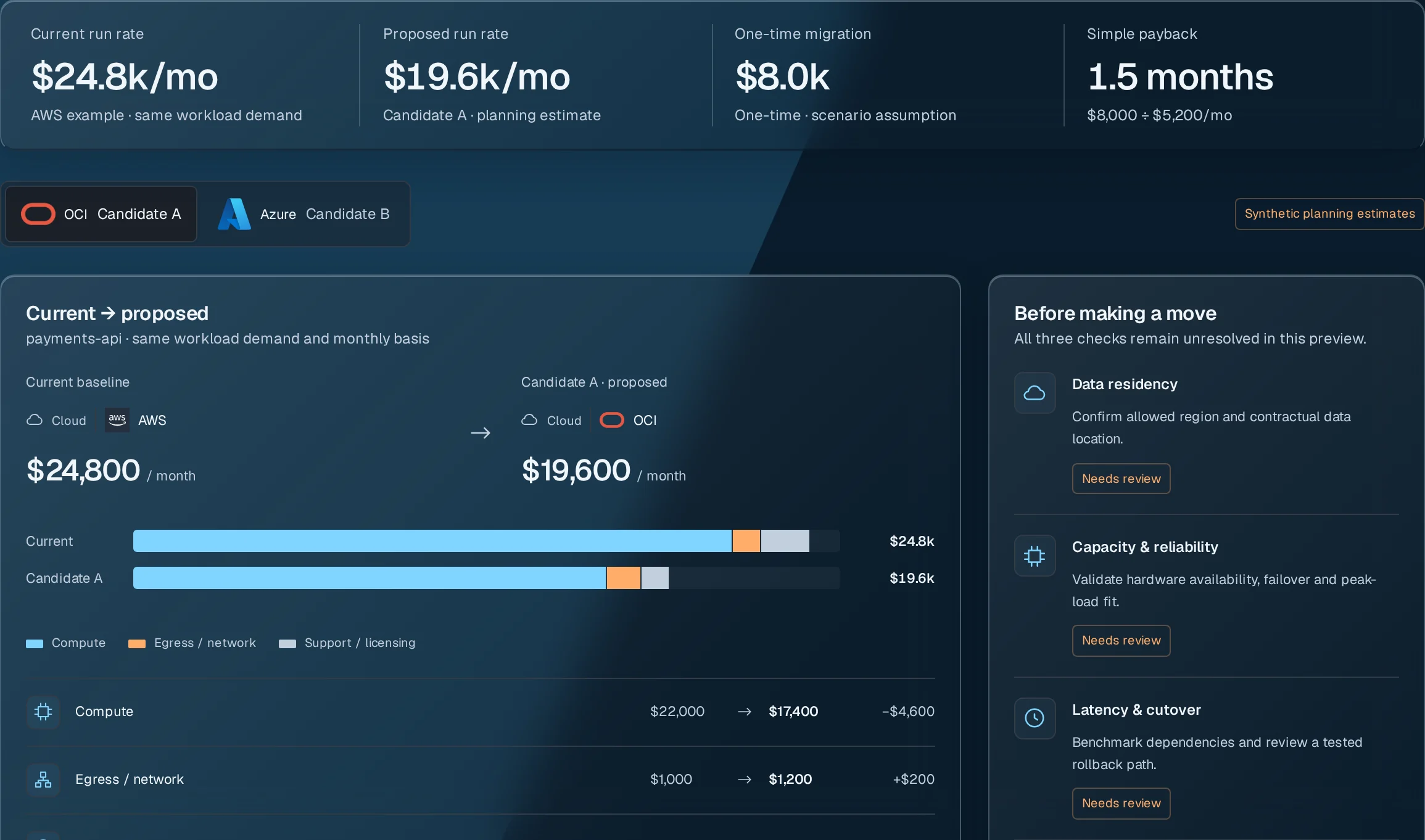Screen dimensions: 1425x840
Task: Click the arrow in the Egress / network row
Action: pyautogui.click(x=745, y=780)
